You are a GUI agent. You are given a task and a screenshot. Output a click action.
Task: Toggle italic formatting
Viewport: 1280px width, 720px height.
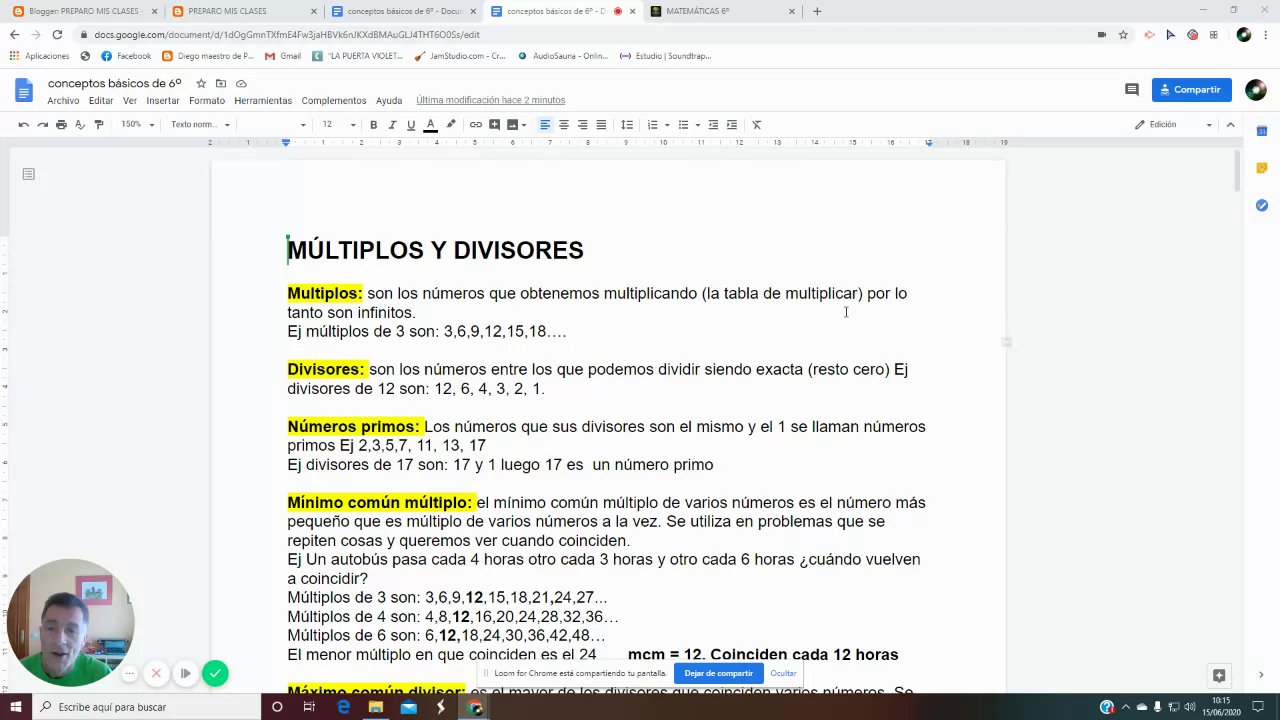392,125
